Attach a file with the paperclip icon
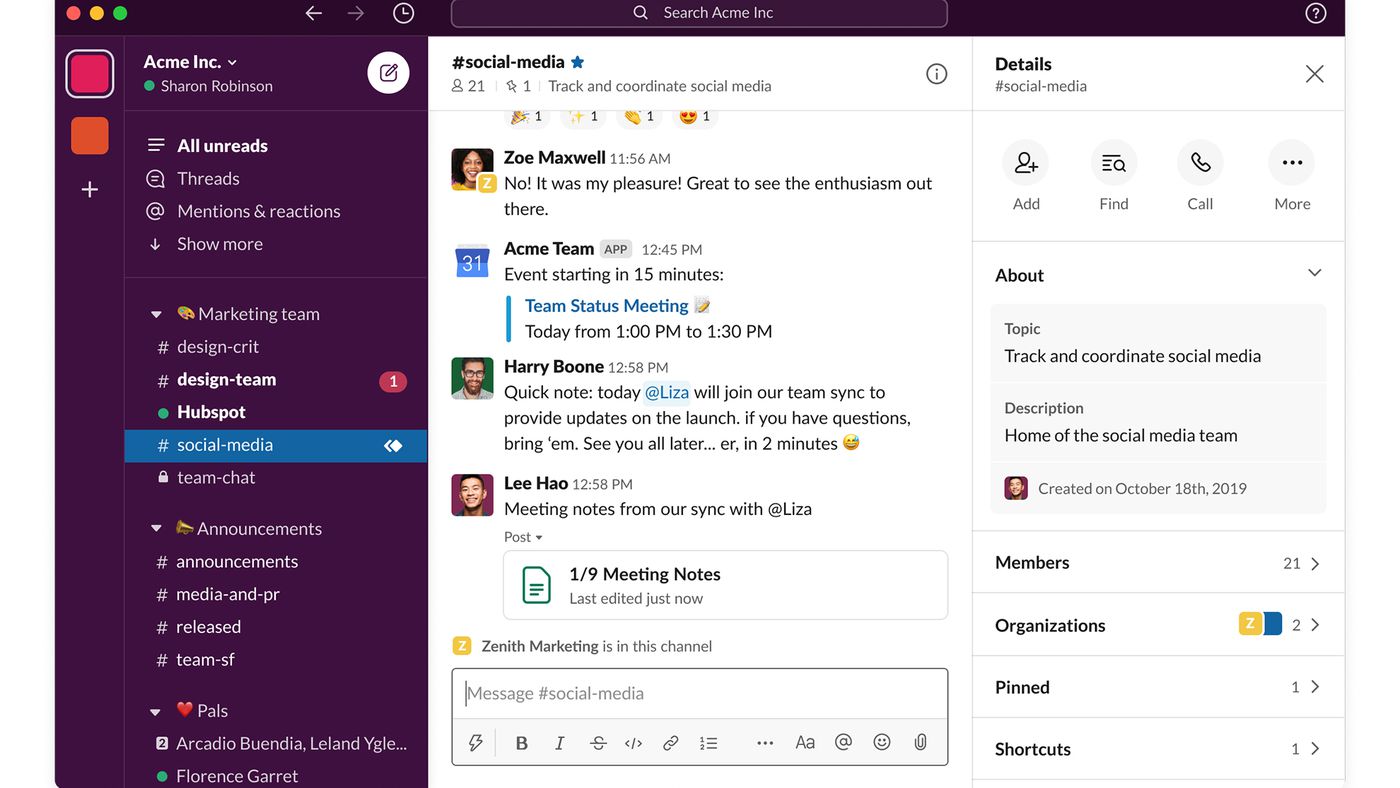 [920, 742]
